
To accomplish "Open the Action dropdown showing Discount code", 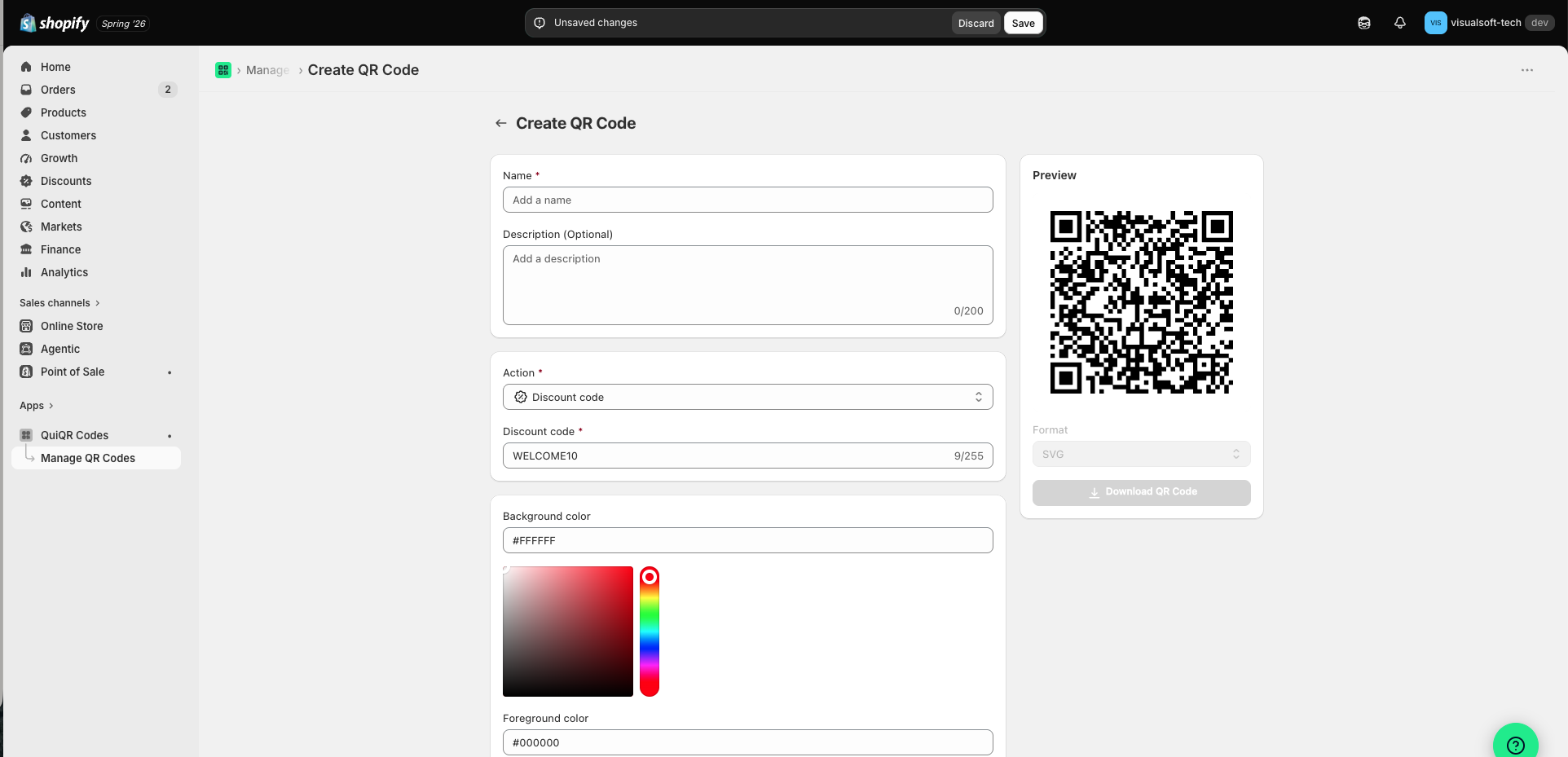I will [748, 397].
